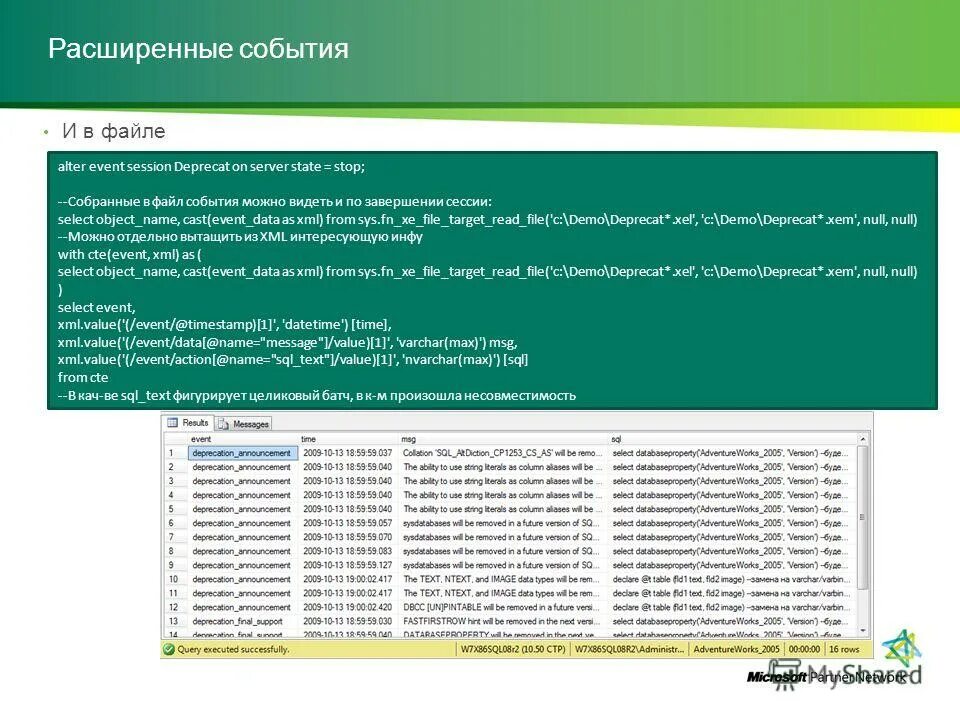
Task: Click the Messages tab notepad icon
Action: pyautogui.click(x=222, y=423)
